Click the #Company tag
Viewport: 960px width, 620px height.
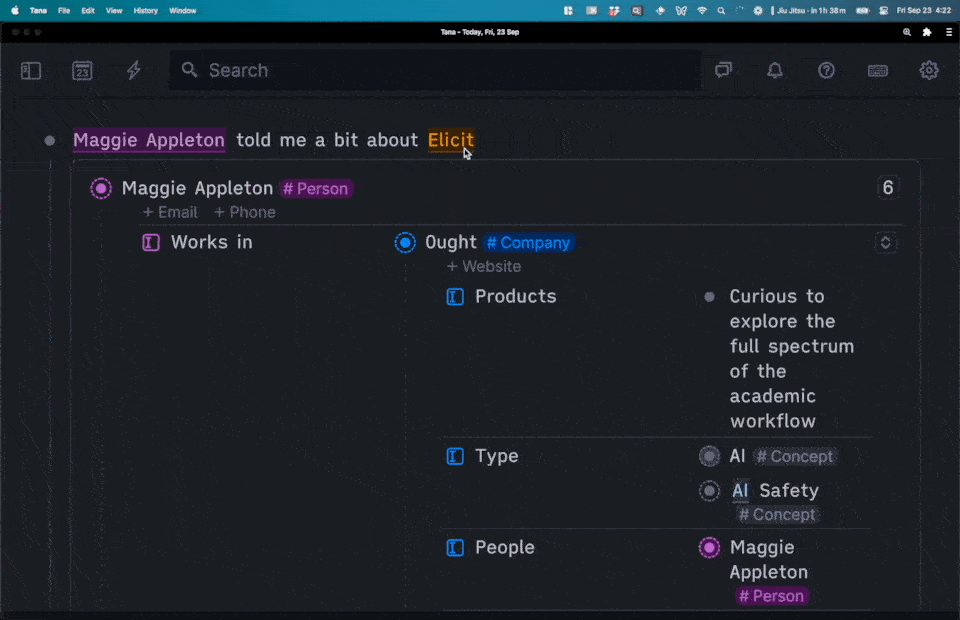[x=529, y=243]
